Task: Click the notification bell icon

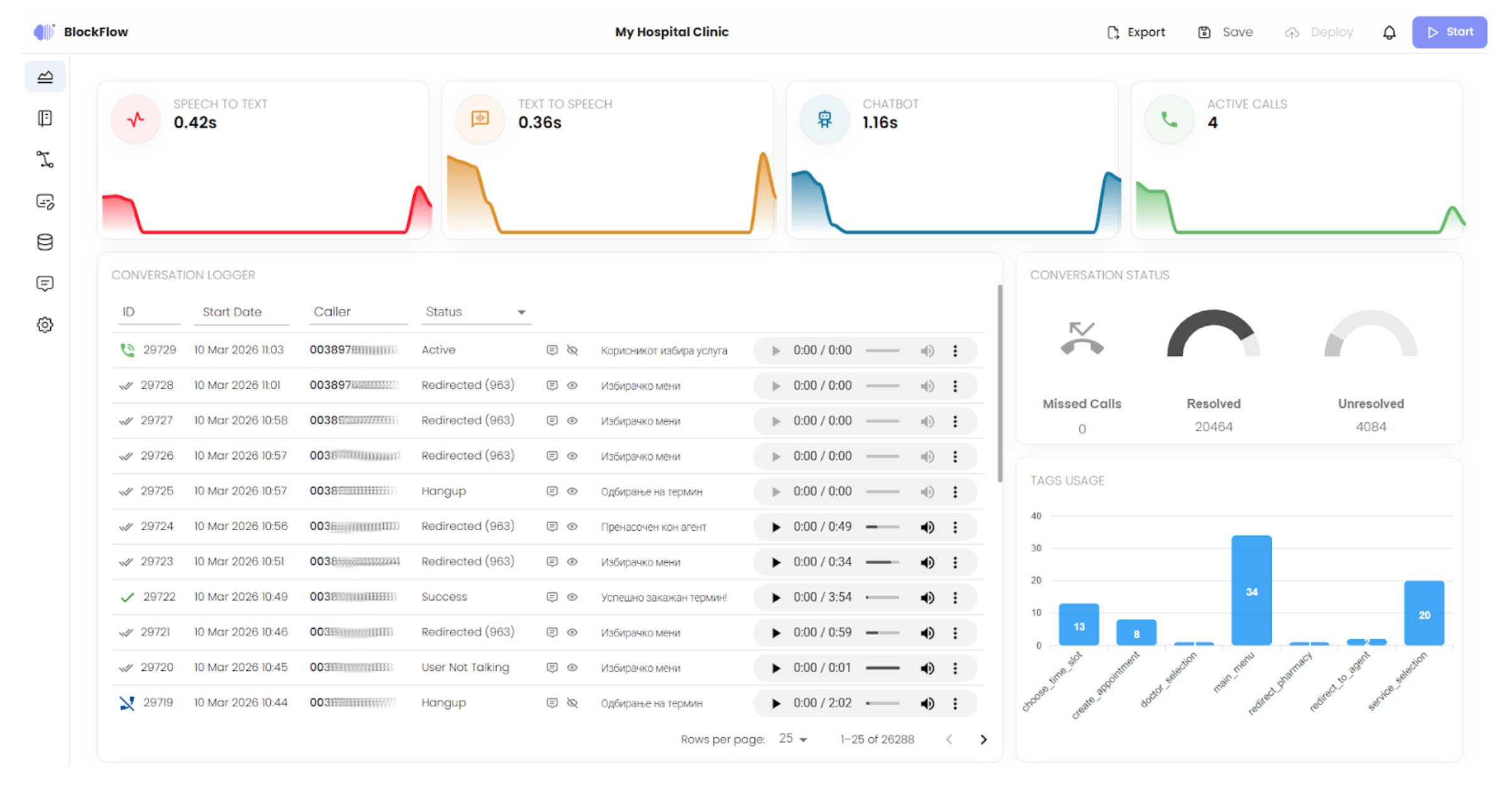Action: coord(1389,33)
